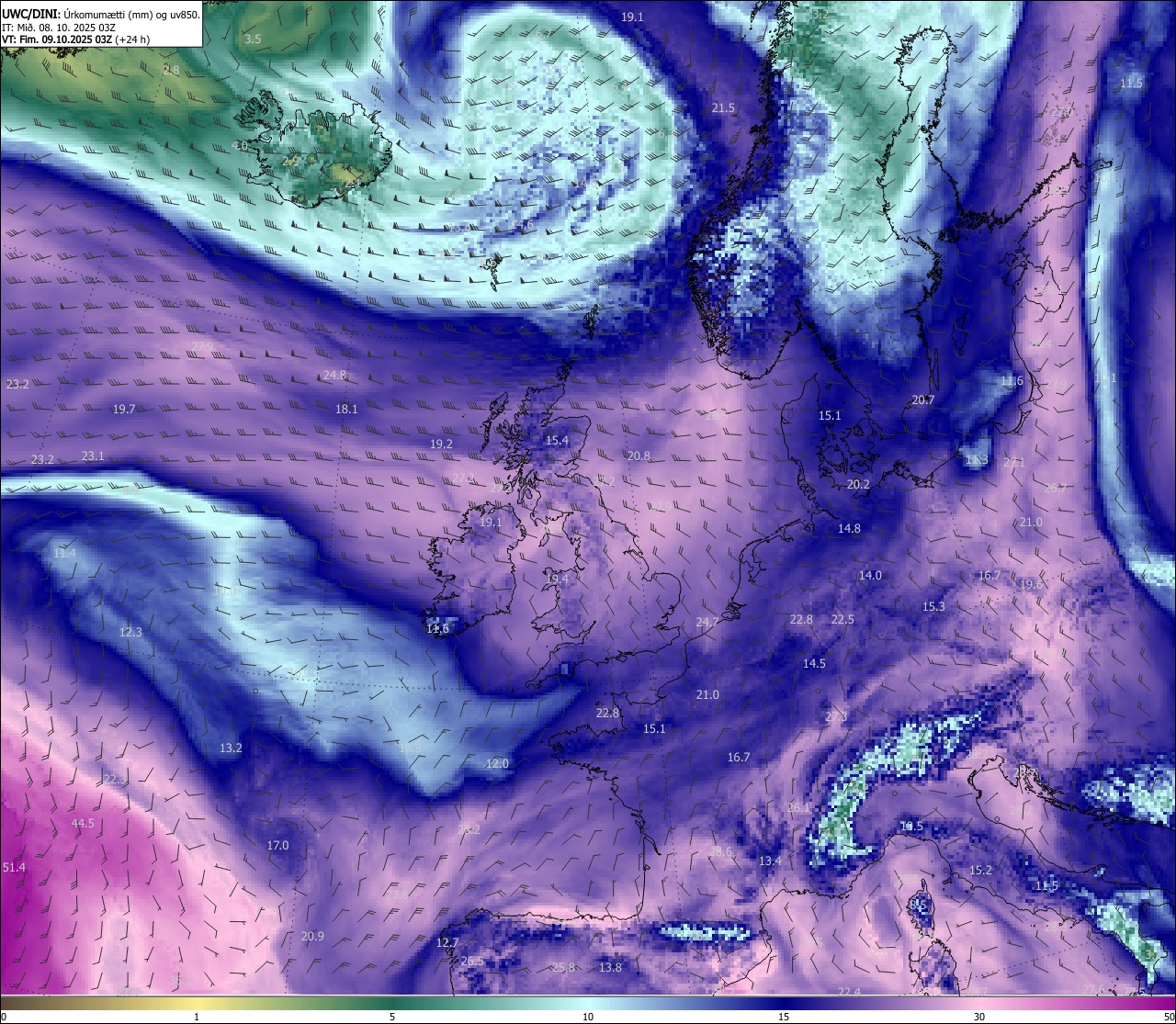The width and height of the screenshot is (1176, 1024).
Task: Click the 15.2 value label
Action: point(980,870)
